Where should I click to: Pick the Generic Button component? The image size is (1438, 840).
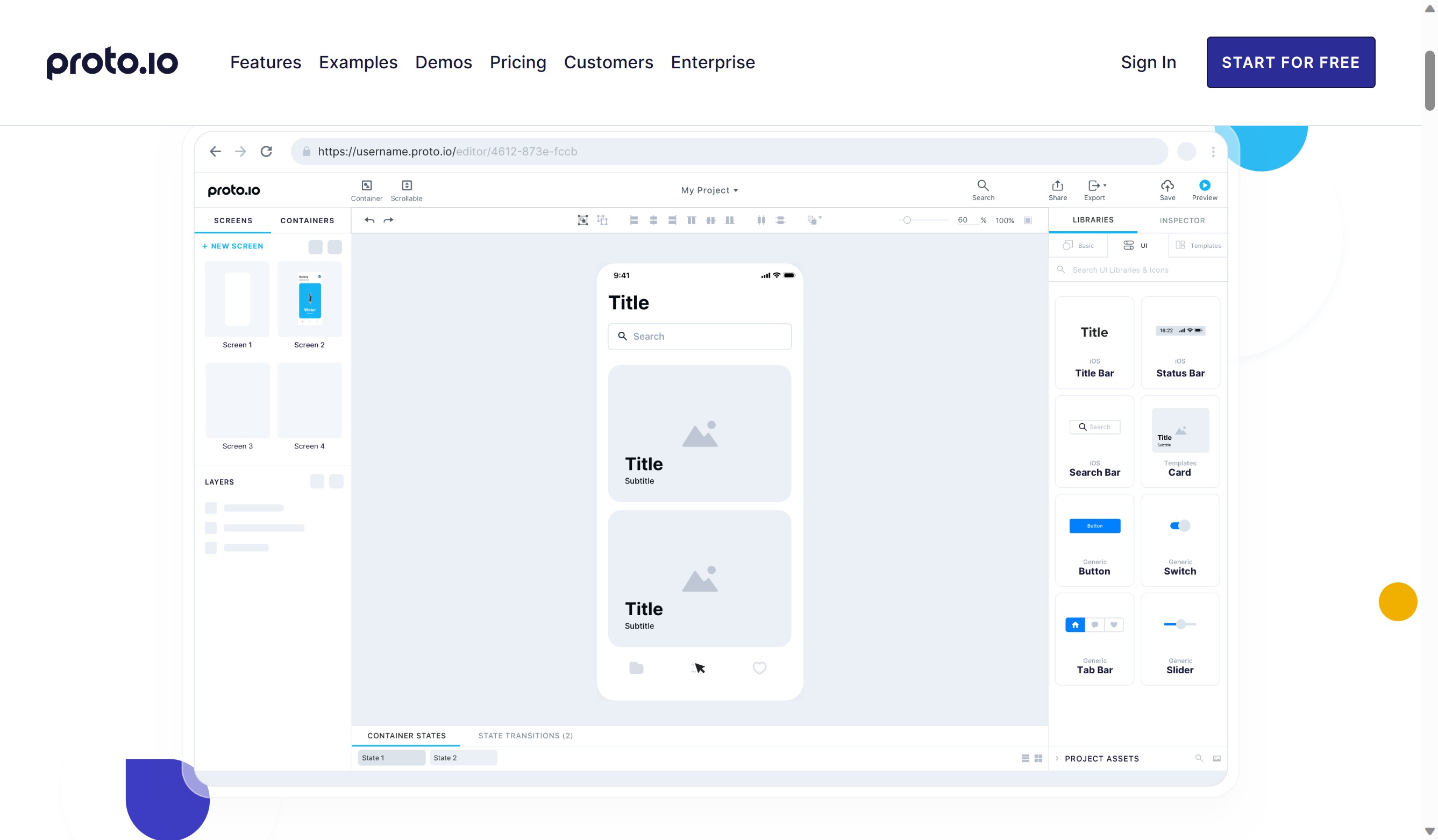click(x=1094, y=540)
